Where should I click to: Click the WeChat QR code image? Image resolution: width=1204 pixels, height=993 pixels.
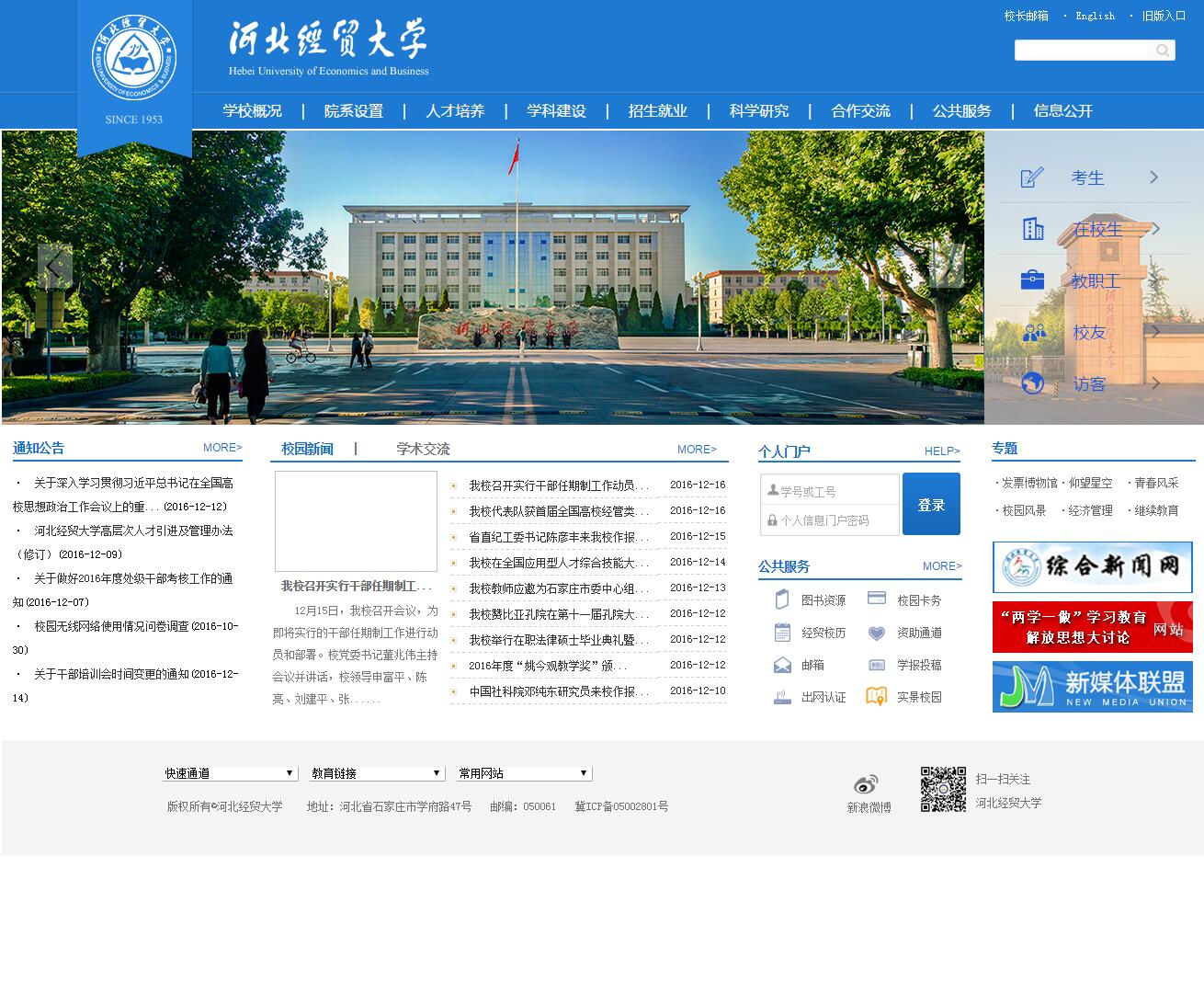[943, 789]
